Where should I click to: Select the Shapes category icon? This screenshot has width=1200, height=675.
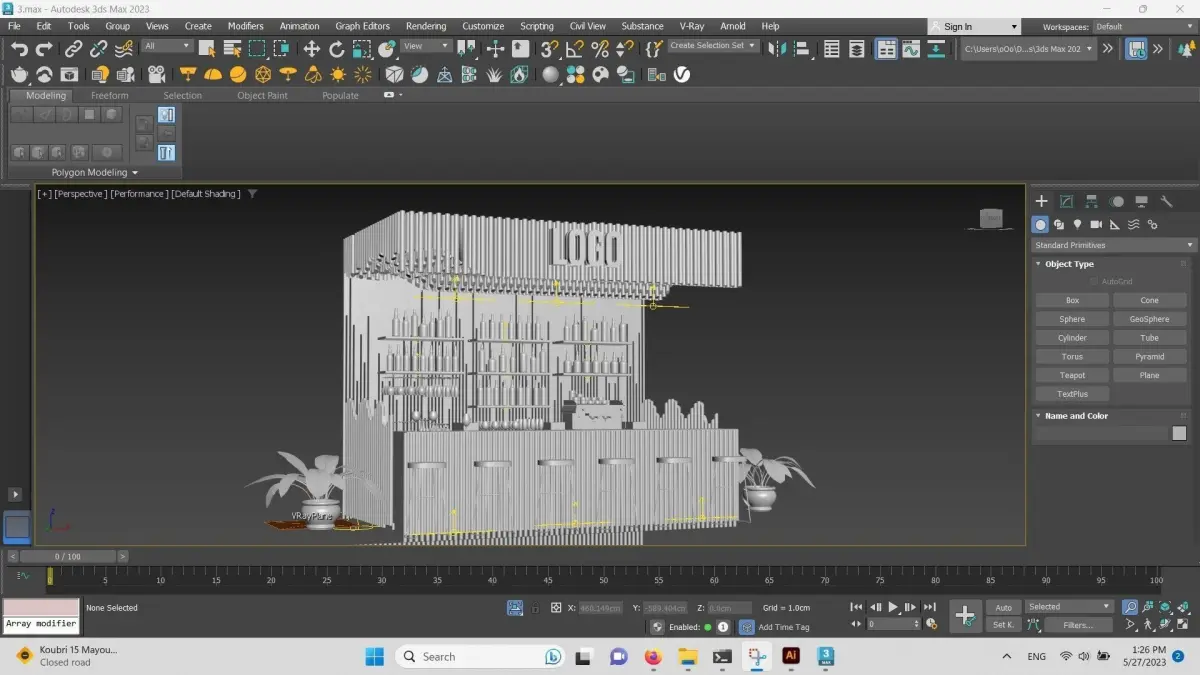click(1059, 225)
